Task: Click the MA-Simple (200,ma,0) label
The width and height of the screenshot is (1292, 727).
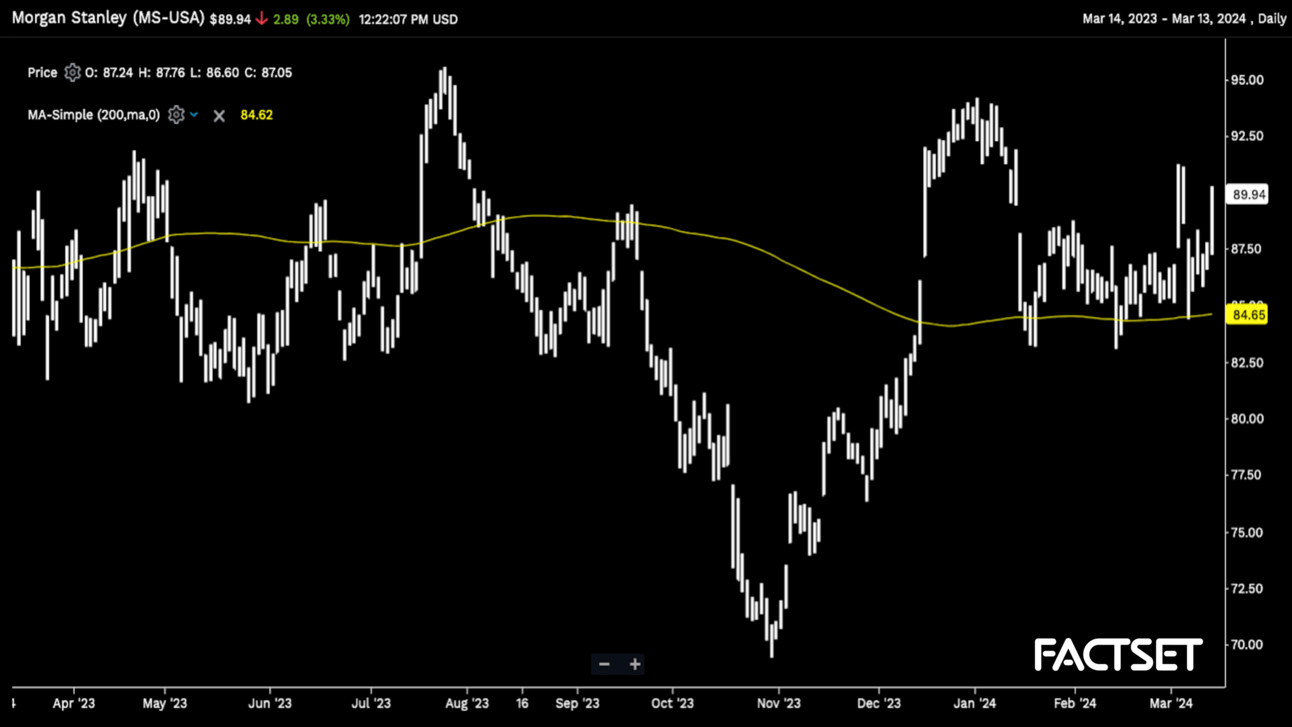Action: click(94, 115)
